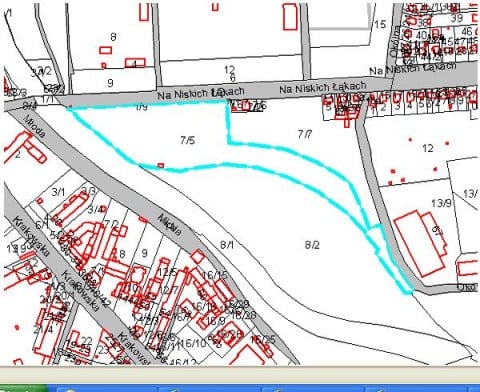Click the parcel label 3/1
The image size is (480, 392).
point(58,192)
